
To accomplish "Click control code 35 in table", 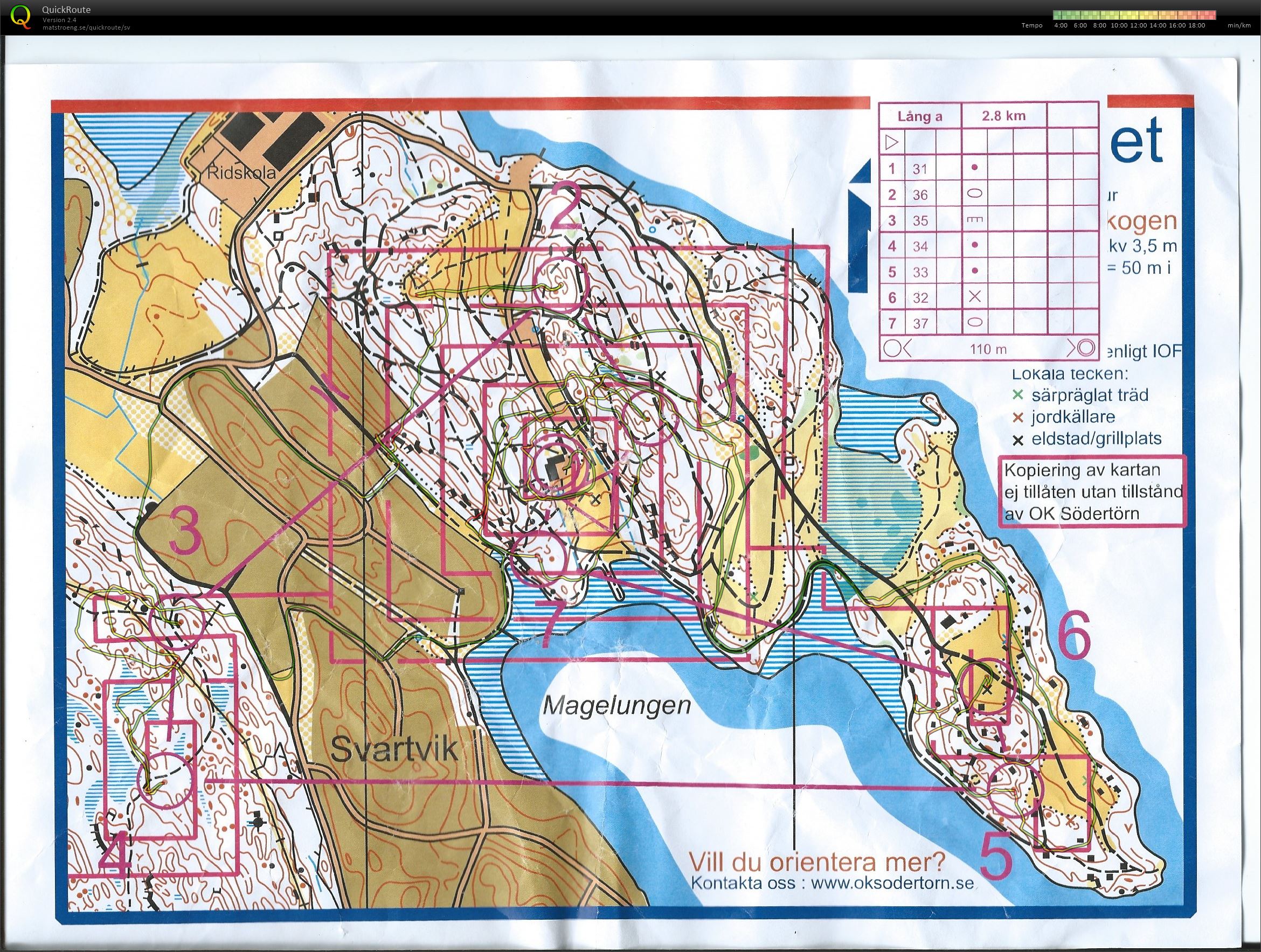I will (x=919, y=220).
